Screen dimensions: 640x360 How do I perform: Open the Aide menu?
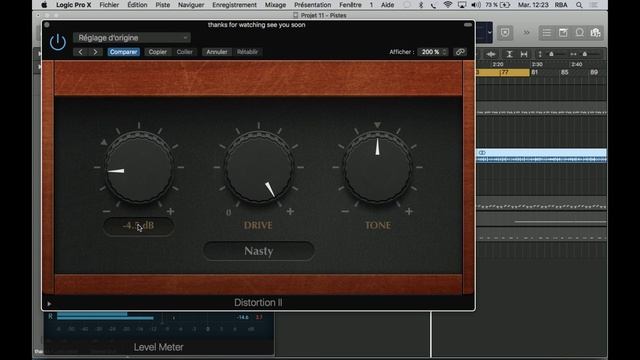387,5
